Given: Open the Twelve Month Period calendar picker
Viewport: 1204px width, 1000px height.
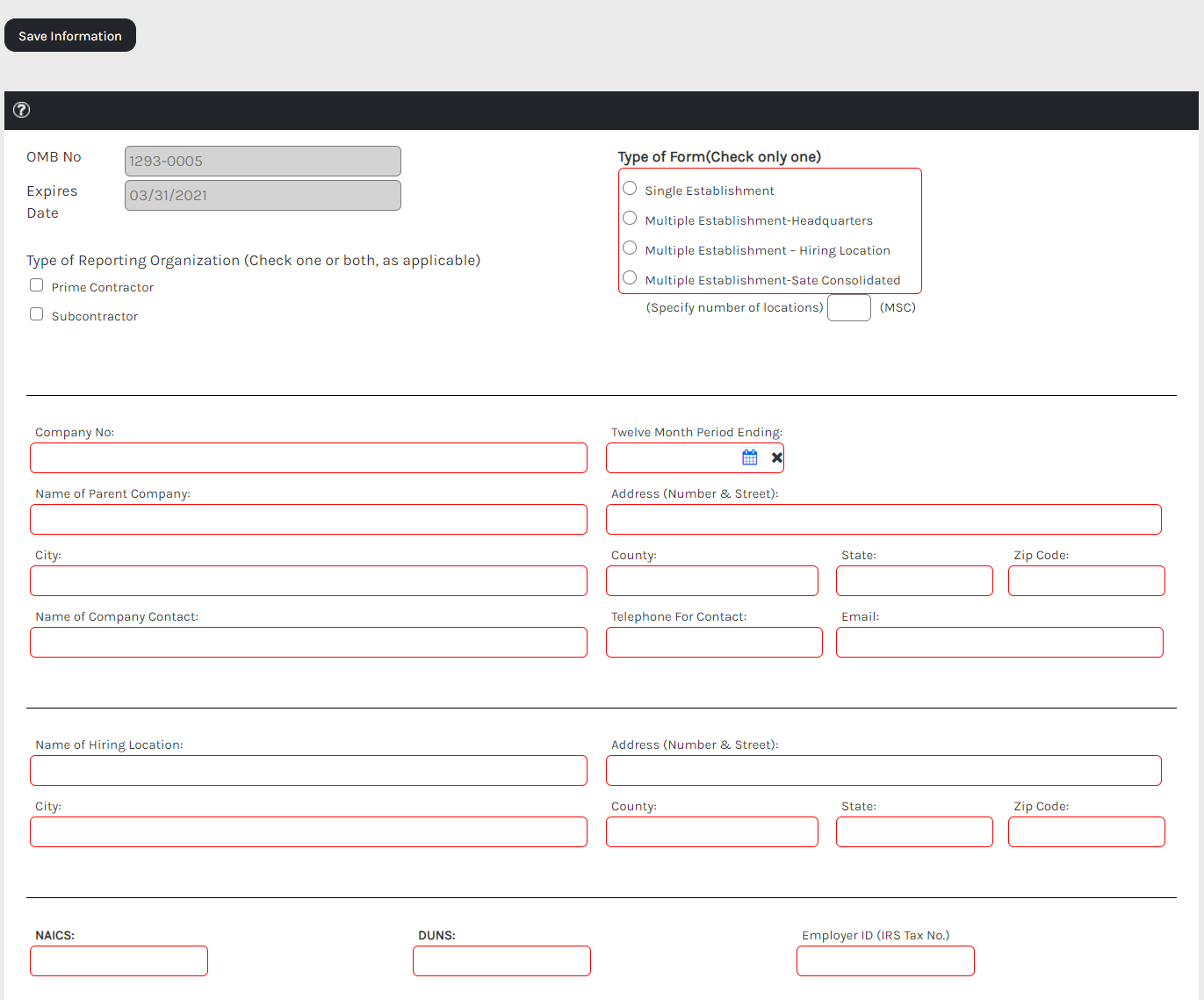Looking at the screenshot, I should [749, 457].
